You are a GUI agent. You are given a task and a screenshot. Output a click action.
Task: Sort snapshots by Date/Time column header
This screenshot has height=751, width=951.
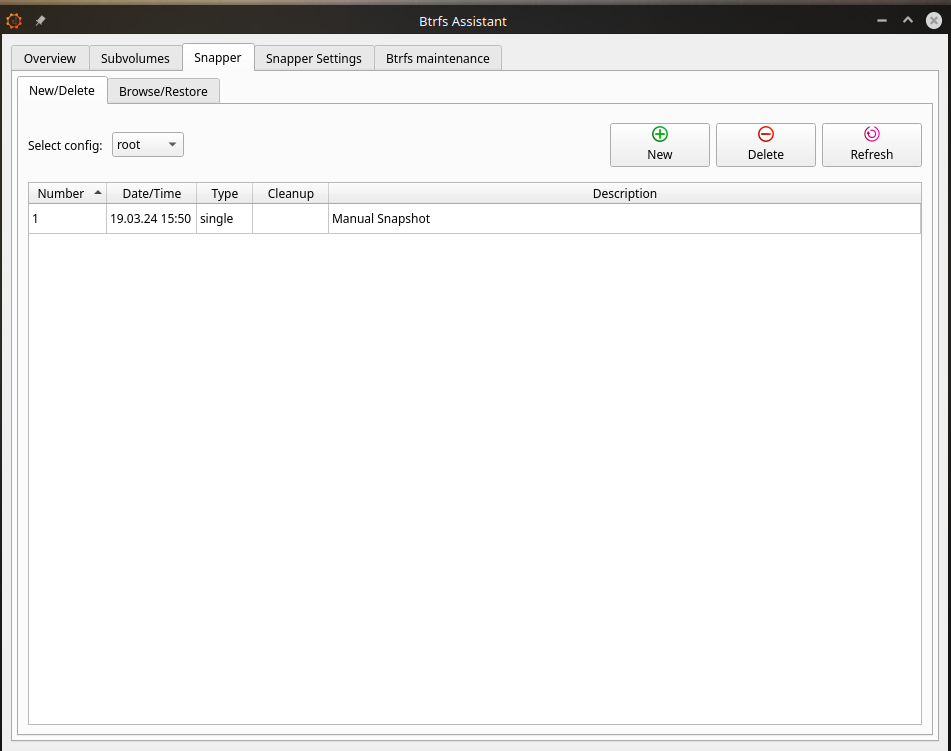pos(151,194)
